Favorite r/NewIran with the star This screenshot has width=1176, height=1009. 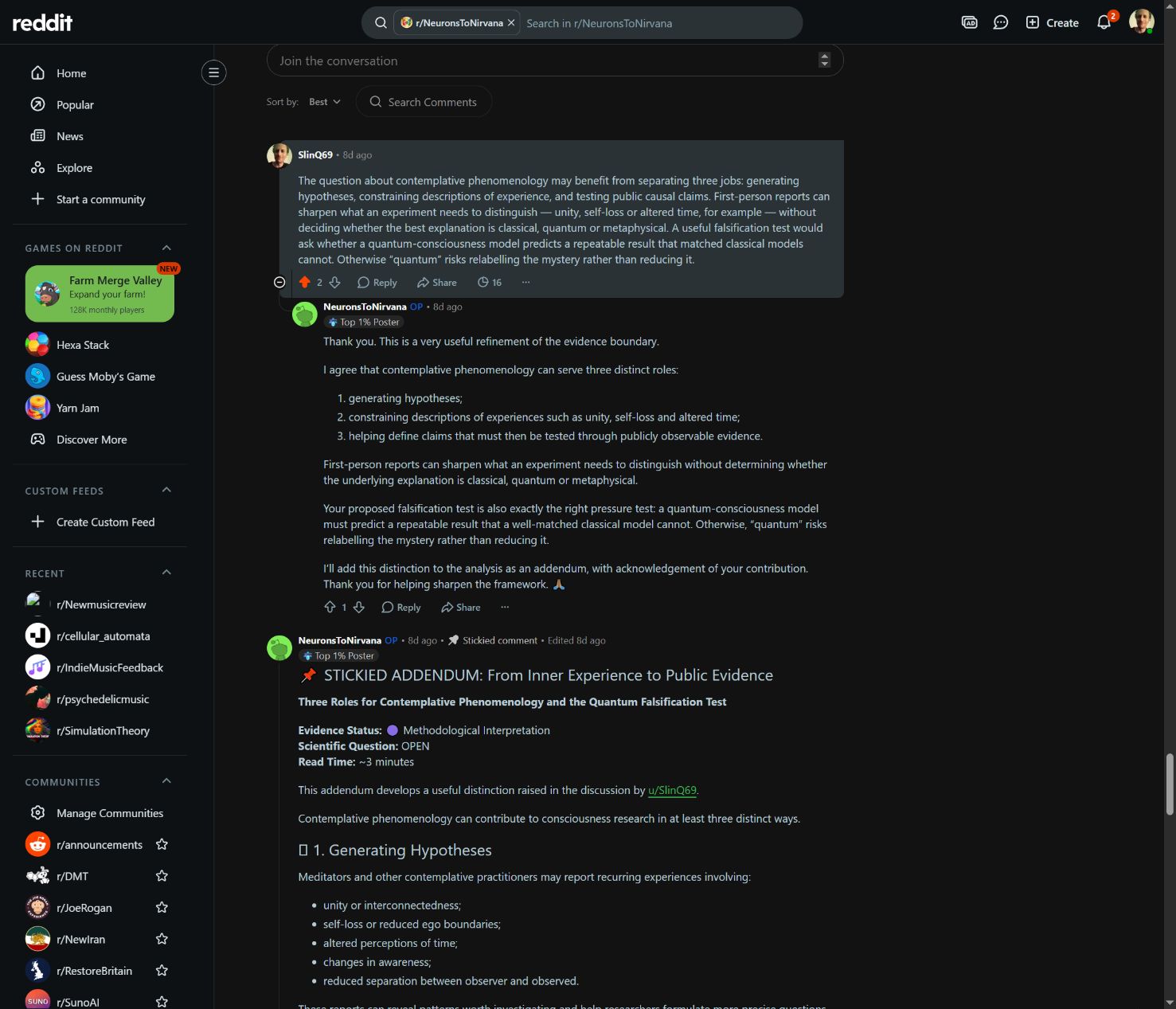(162, 939)
